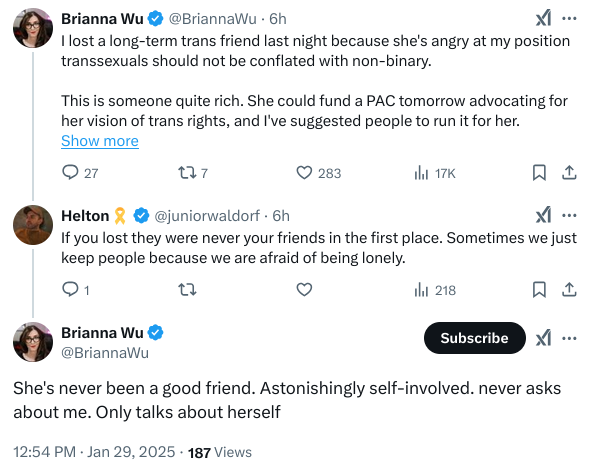Viewport: 592px width, 467px height.
Task: Click the Subscribe button
Action: coord(475,338)
